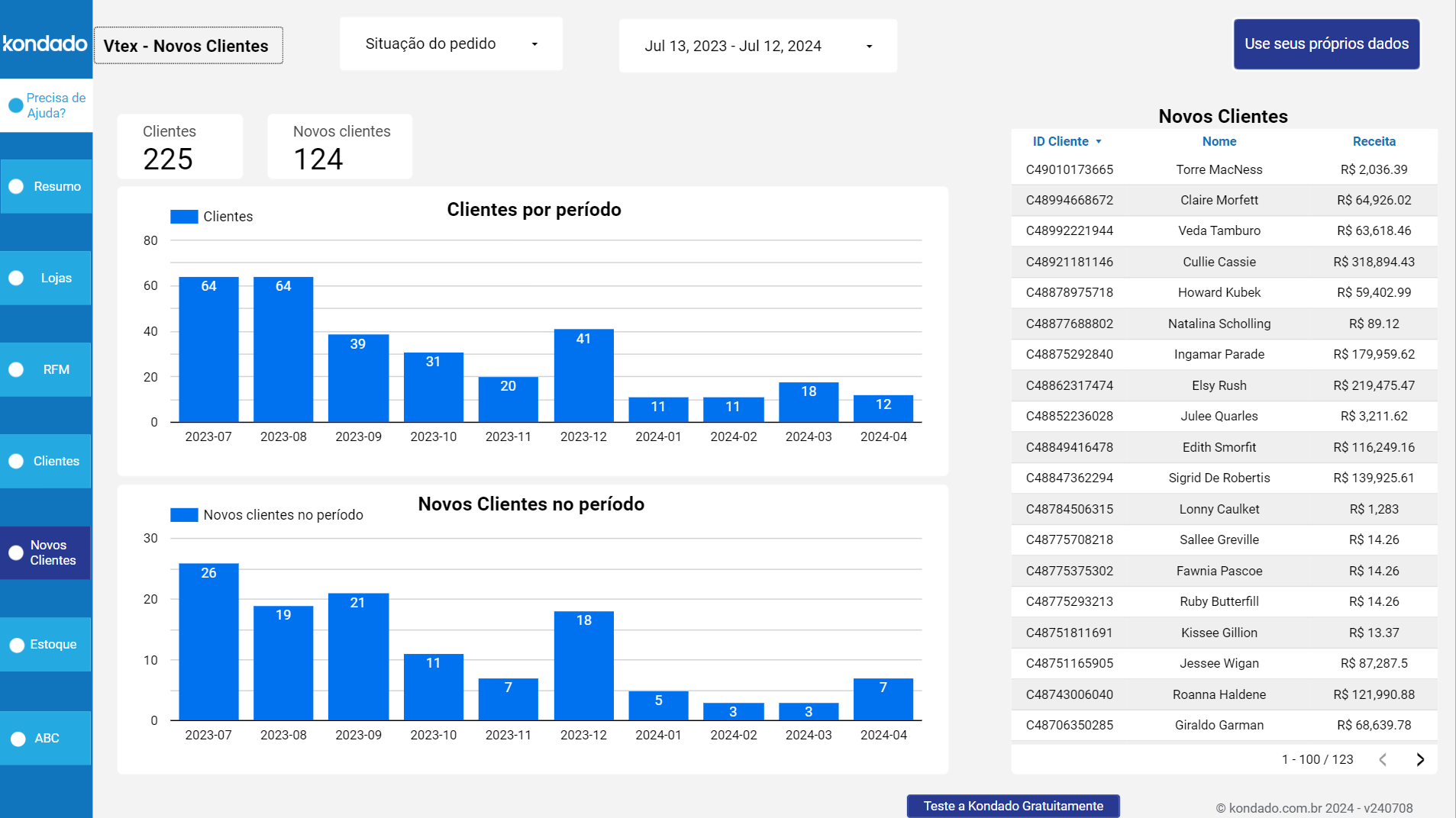The image size is (1456, 818).
Task: Click Use seus próprios dados button
Action: coord(1326,43)
